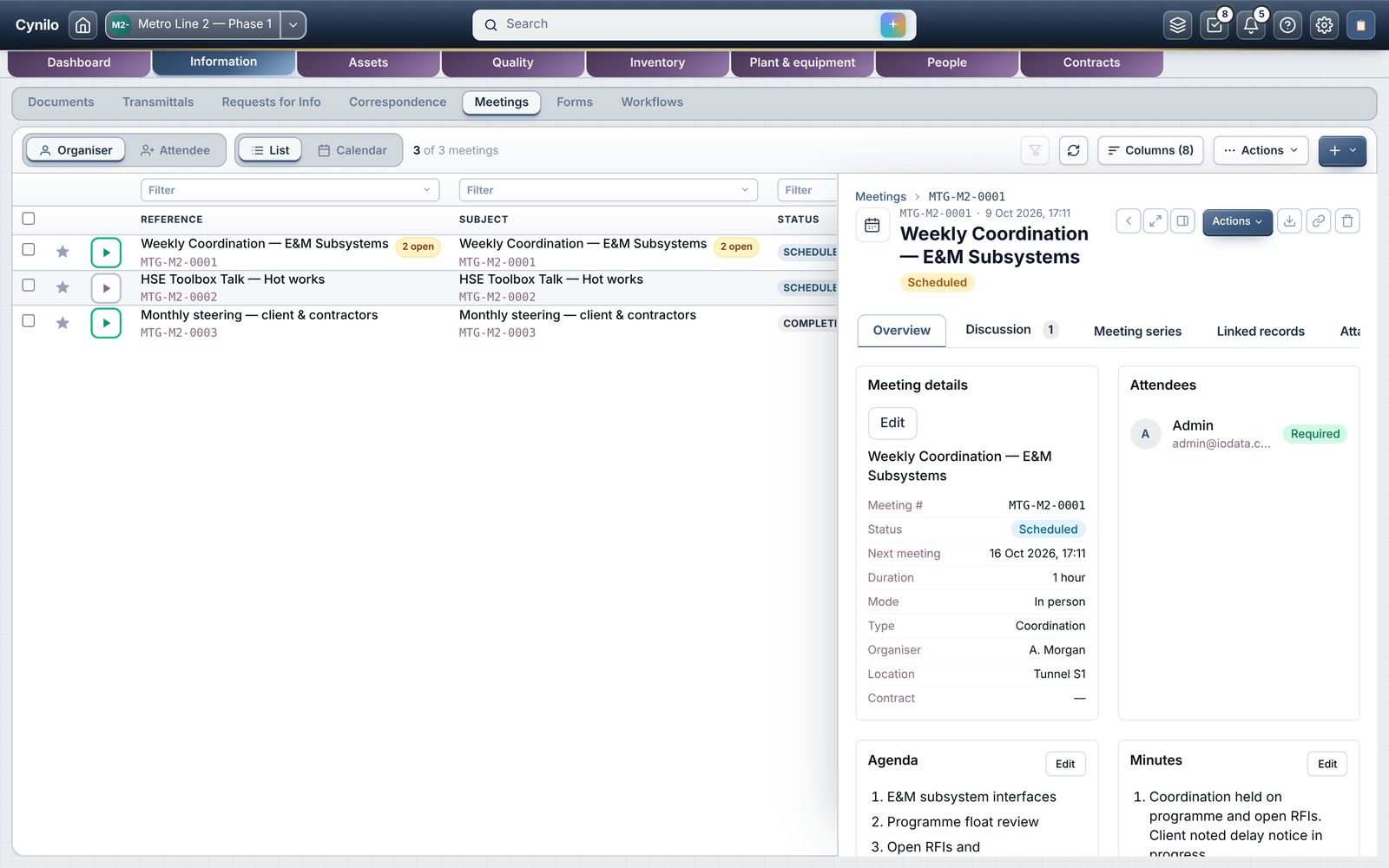Click the filter funnel icon
The width and height of the screenshot is (1389, 868).
[1035, 150]
